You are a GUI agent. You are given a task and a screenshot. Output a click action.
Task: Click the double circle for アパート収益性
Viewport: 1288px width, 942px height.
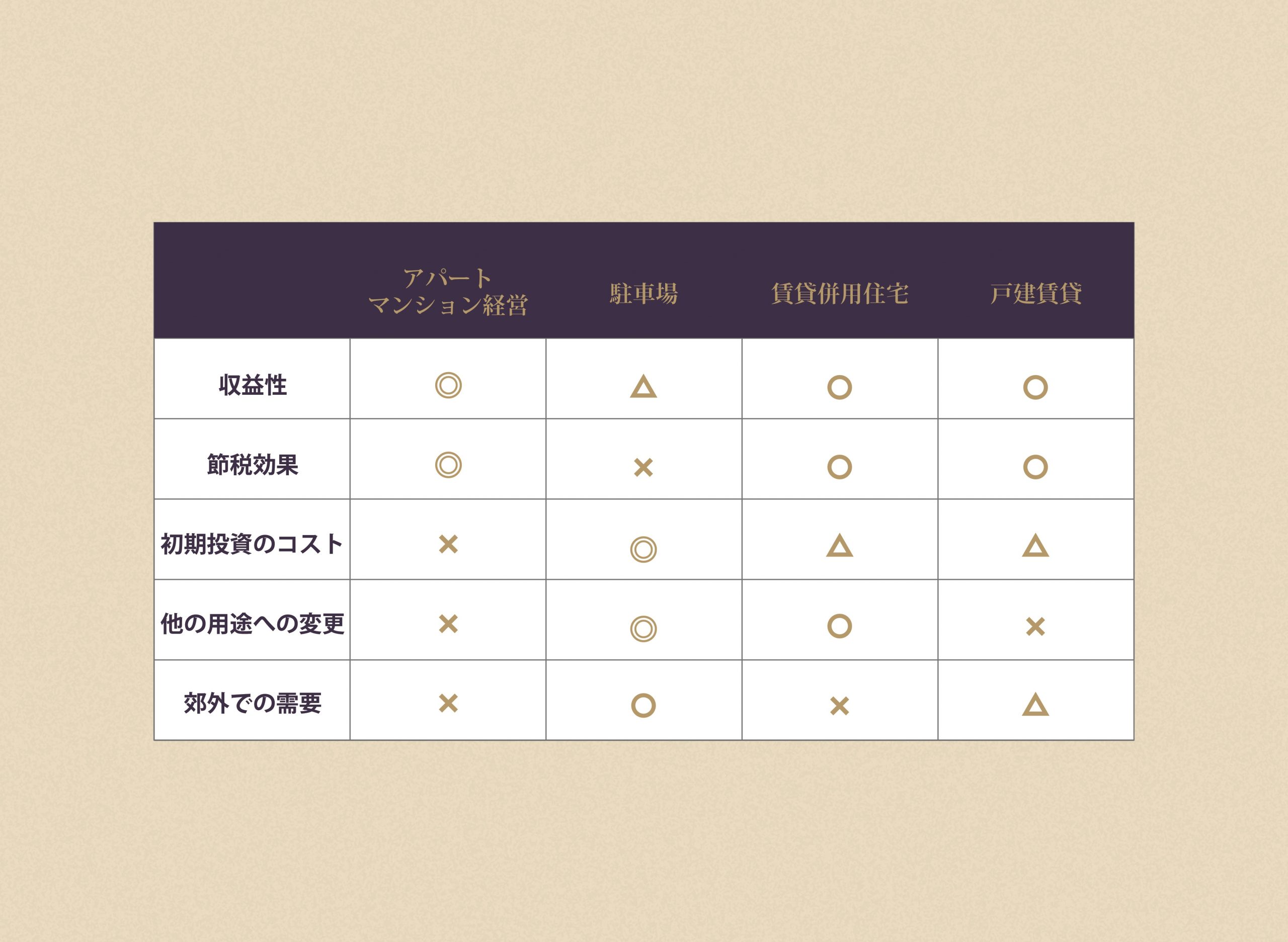(x=448, y=385)
